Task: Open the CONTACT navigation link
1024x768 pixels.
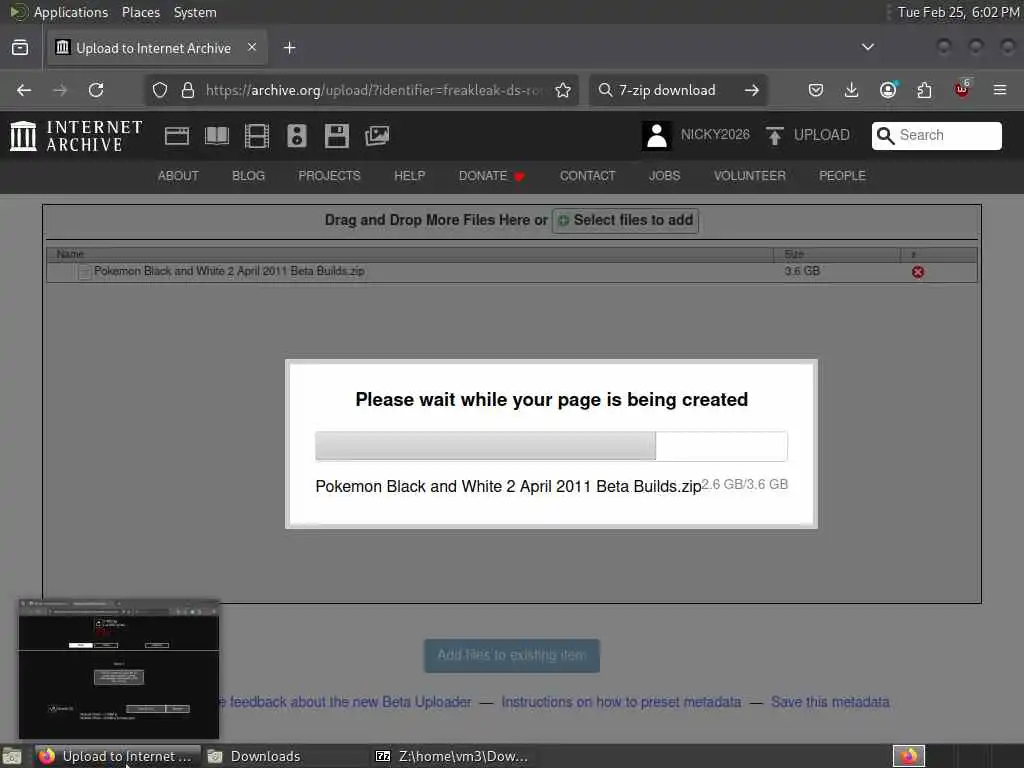Action: (x=587, y=176)
